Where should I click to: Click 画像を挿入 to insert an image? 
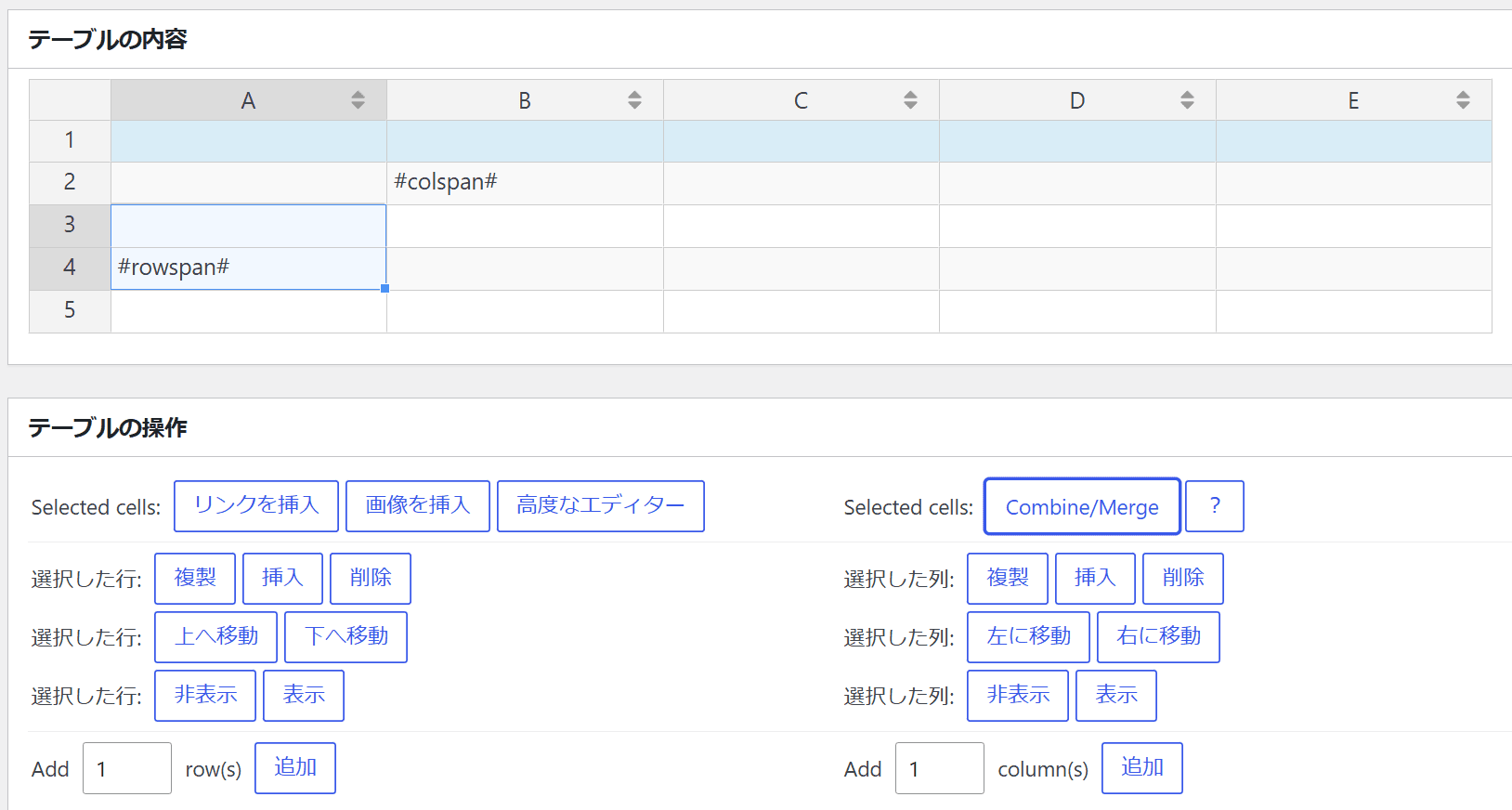(417, 506)
